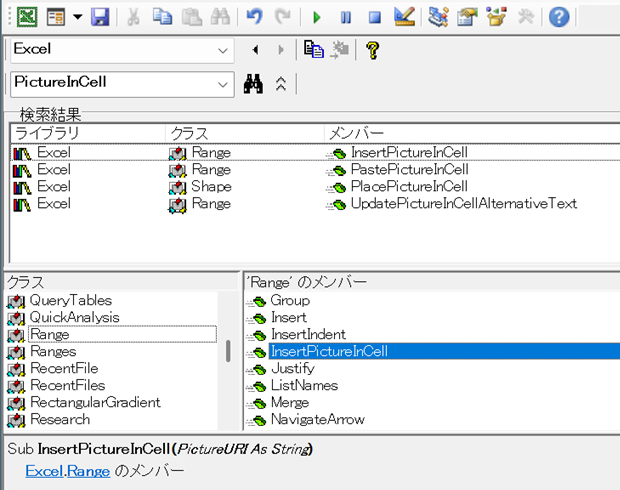Select Justify member of Range
Image resolution: width=620 pixels, height=490 pixels.
(293, 368)
